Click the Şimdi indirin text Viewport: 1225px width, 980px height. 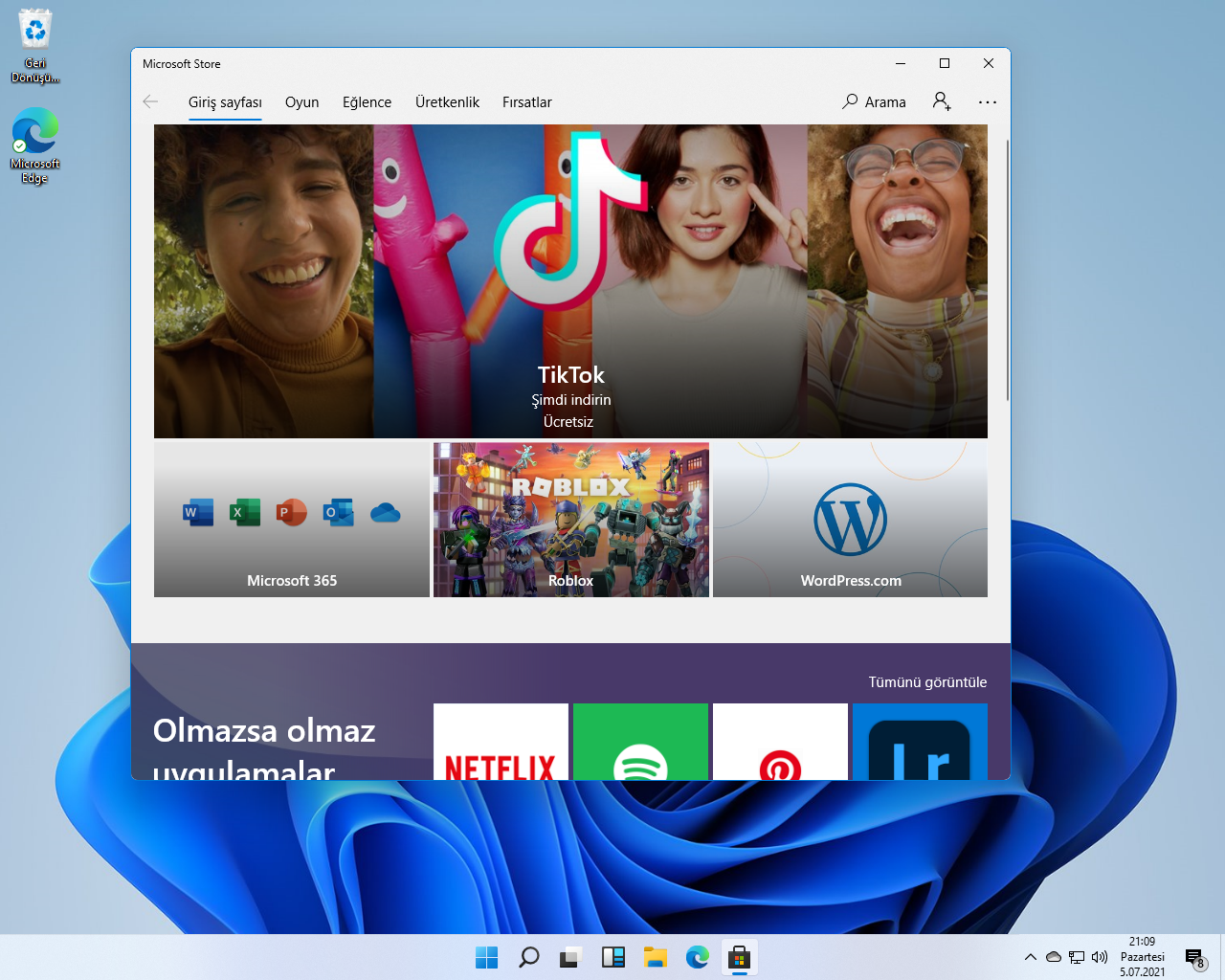tap(570, 400)
